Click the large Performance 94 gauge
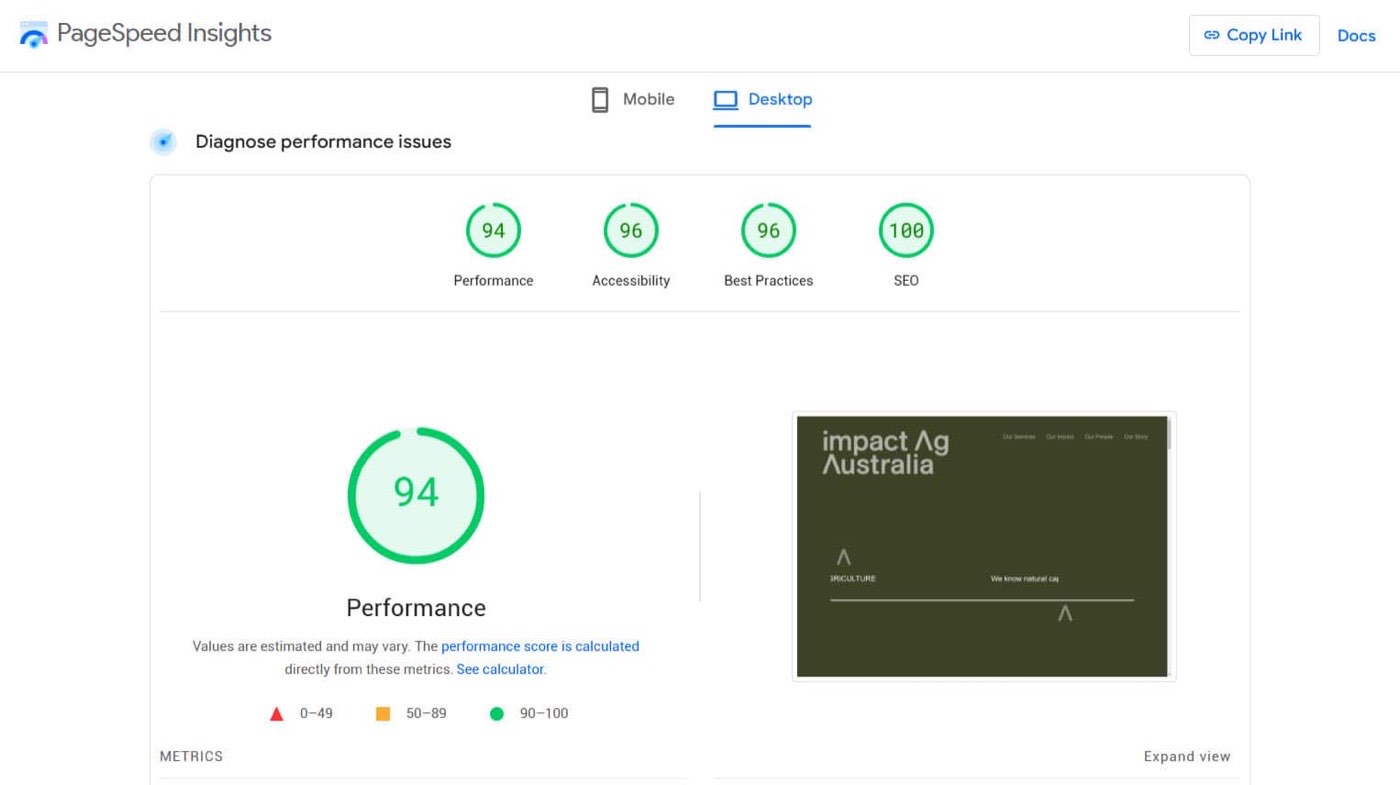Viewport: 1400px width, 785px height. [416, 496]
